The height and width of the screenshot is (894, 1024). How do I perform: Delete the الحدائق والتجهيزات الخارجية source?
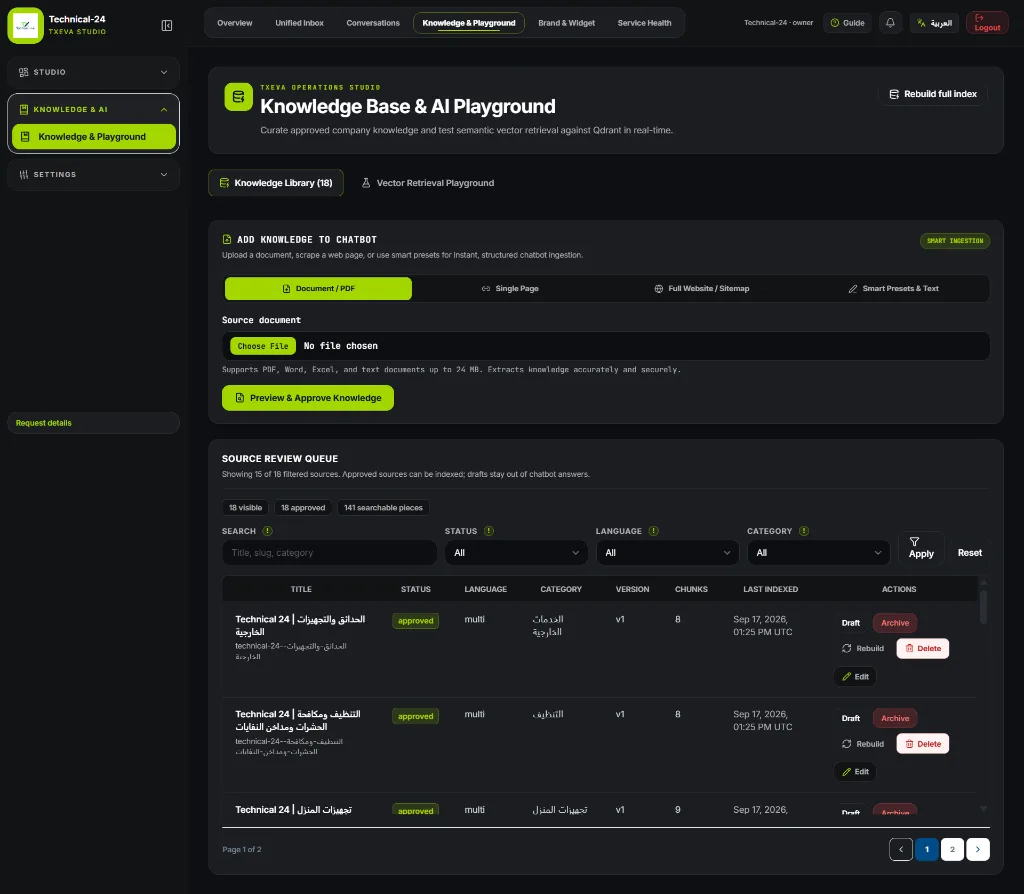coord(922,648)
